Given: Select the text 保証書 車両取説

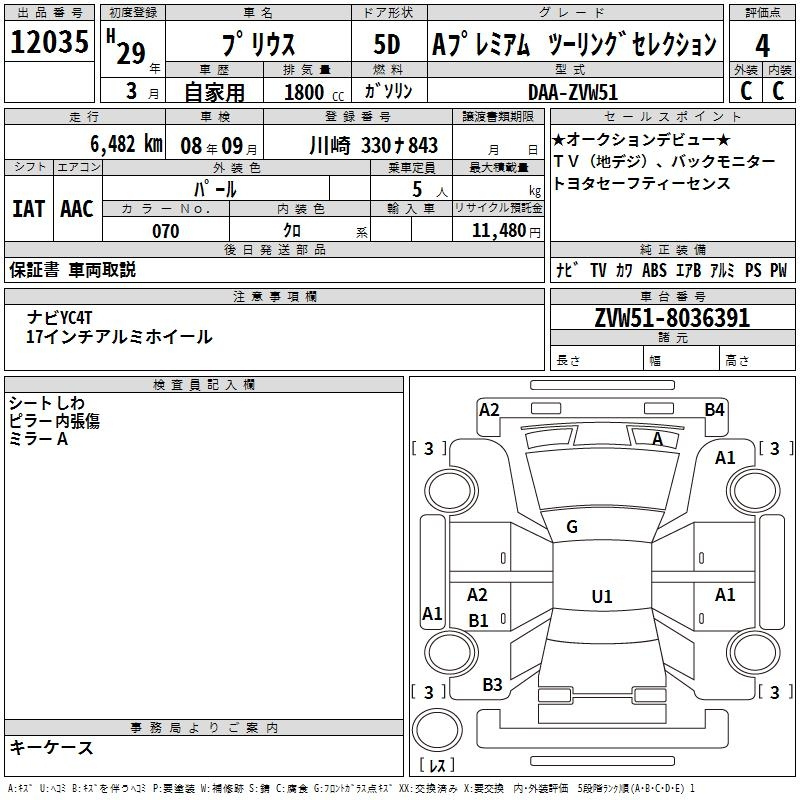Looking at the screenshot, I should (x=72, y=270).
